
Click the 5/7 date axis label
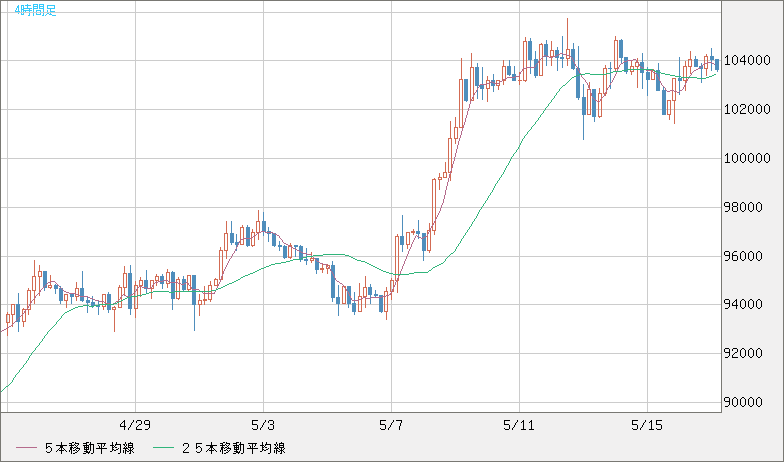click(391, 426)
